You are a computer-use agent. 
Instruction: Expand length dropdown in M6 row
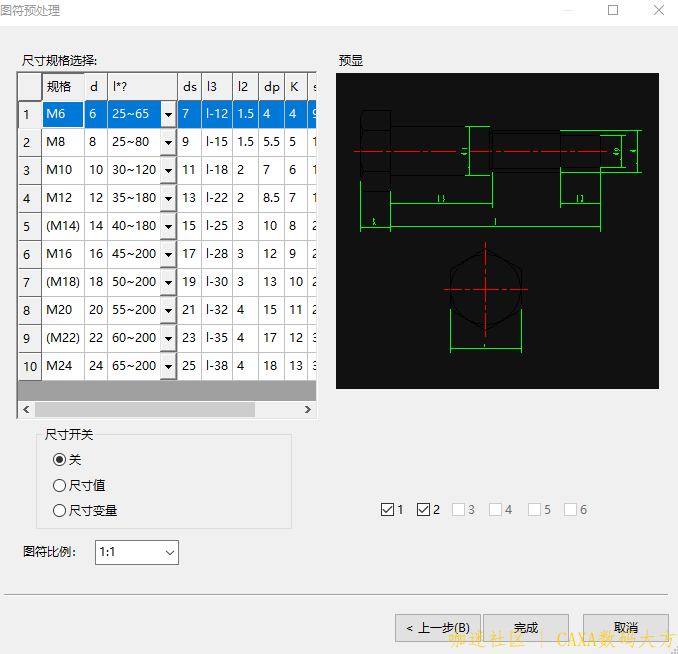pos(168,115)
